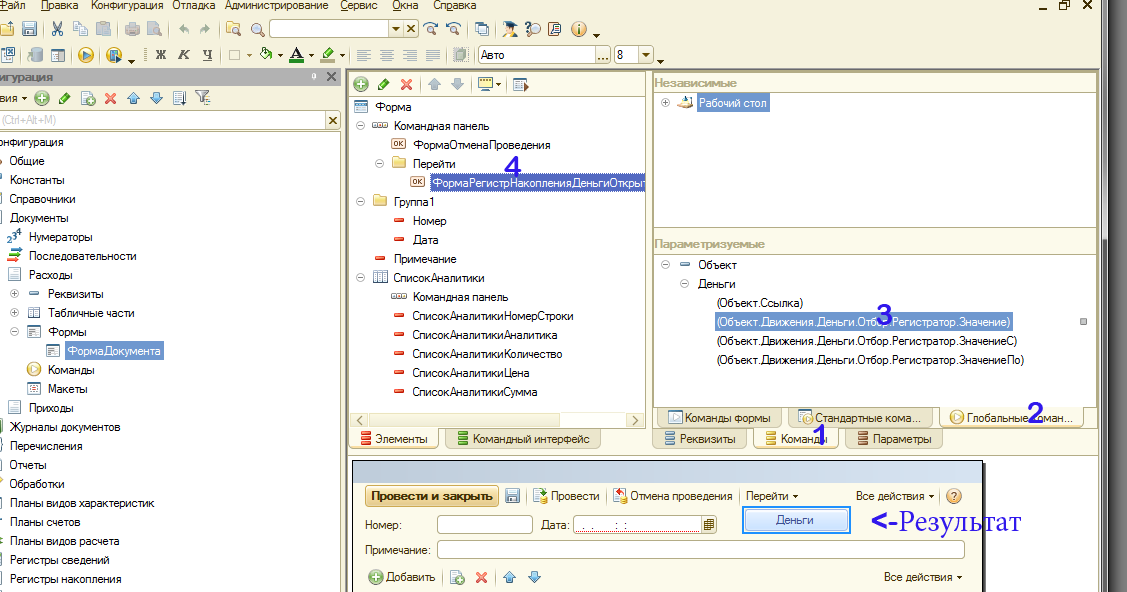Delete the selected form element with the red X
The image size is (1127, 592).
pyautogui.click(x=406, y=84)
